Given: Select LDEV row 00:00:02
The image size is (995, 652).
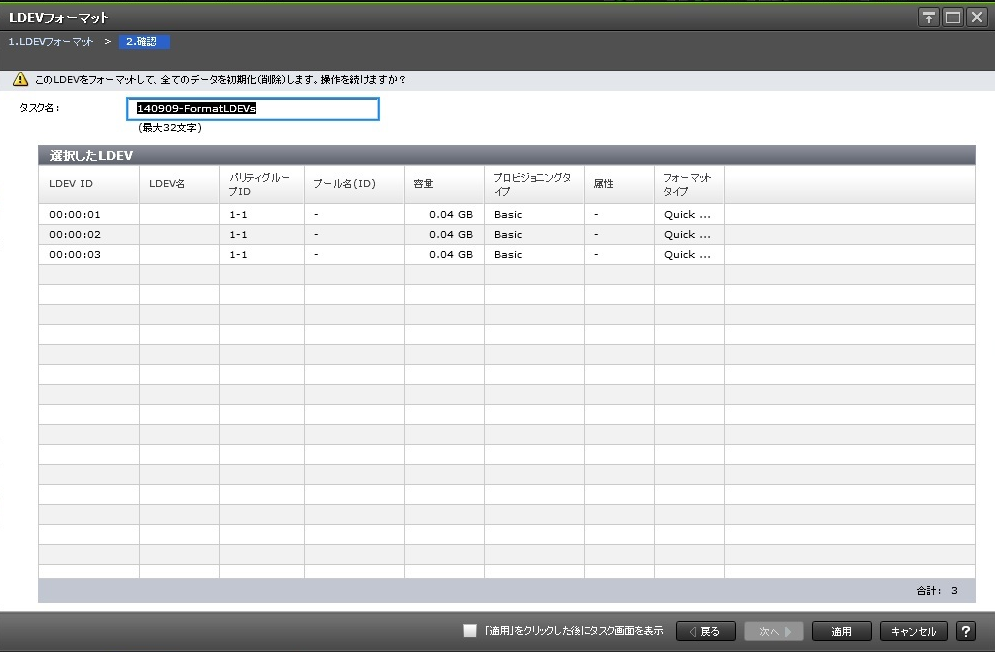Looking at the screenshot, I should click(x=506, y=234).
